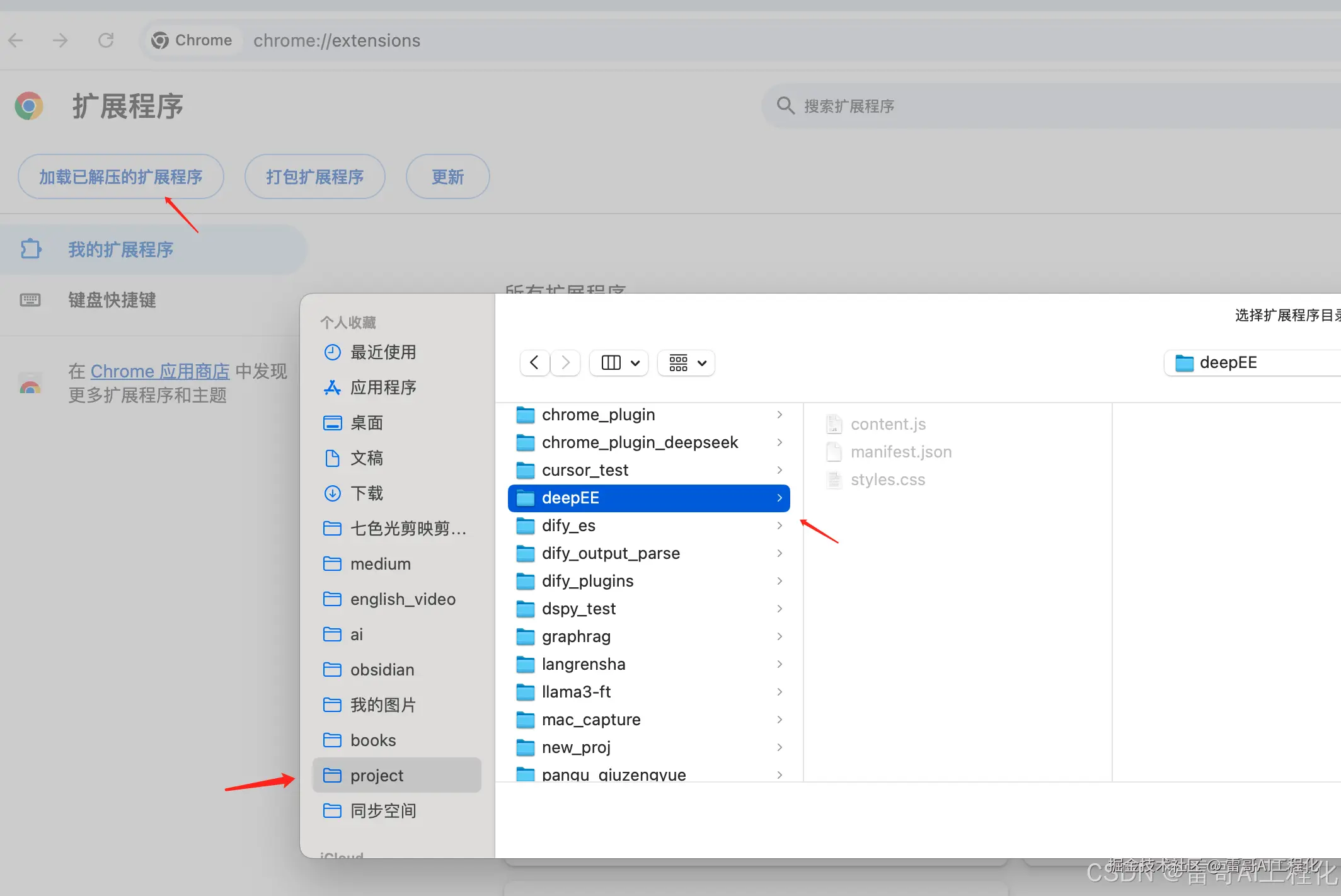Click the manifest.json file icon
The width and height of the screenshot is (1341, 896).
(x=834, y=452)
